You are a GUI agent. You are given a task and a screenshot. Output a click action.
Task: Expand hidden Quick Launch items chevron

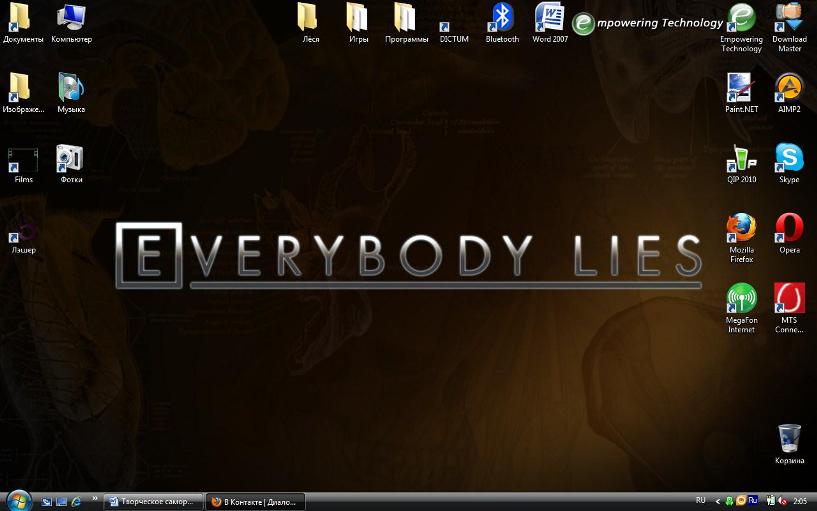[95, 499]
